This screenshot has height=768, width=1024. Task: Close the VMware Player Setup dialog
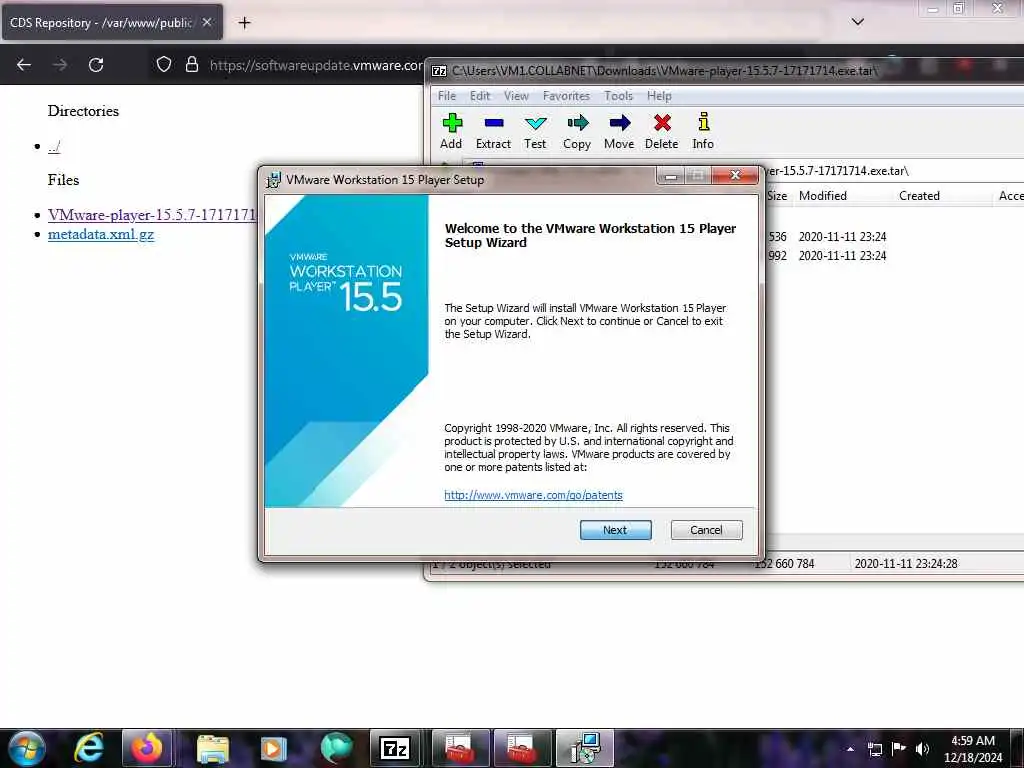[735, 176]
